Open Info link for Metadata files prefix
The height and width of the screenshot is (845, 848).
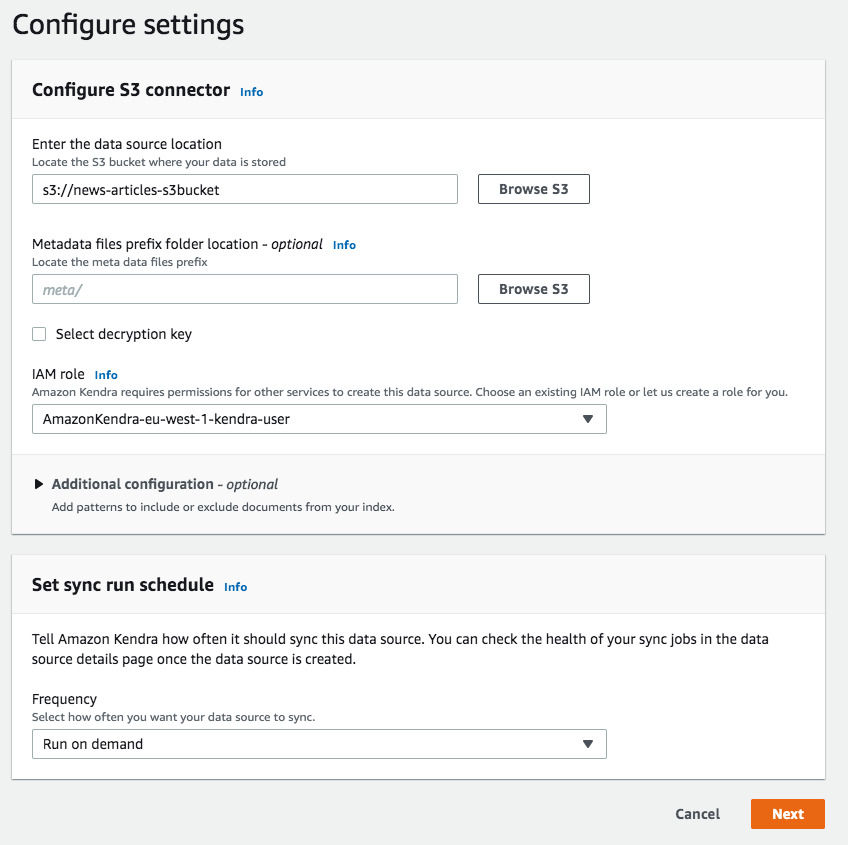(344, 245)
